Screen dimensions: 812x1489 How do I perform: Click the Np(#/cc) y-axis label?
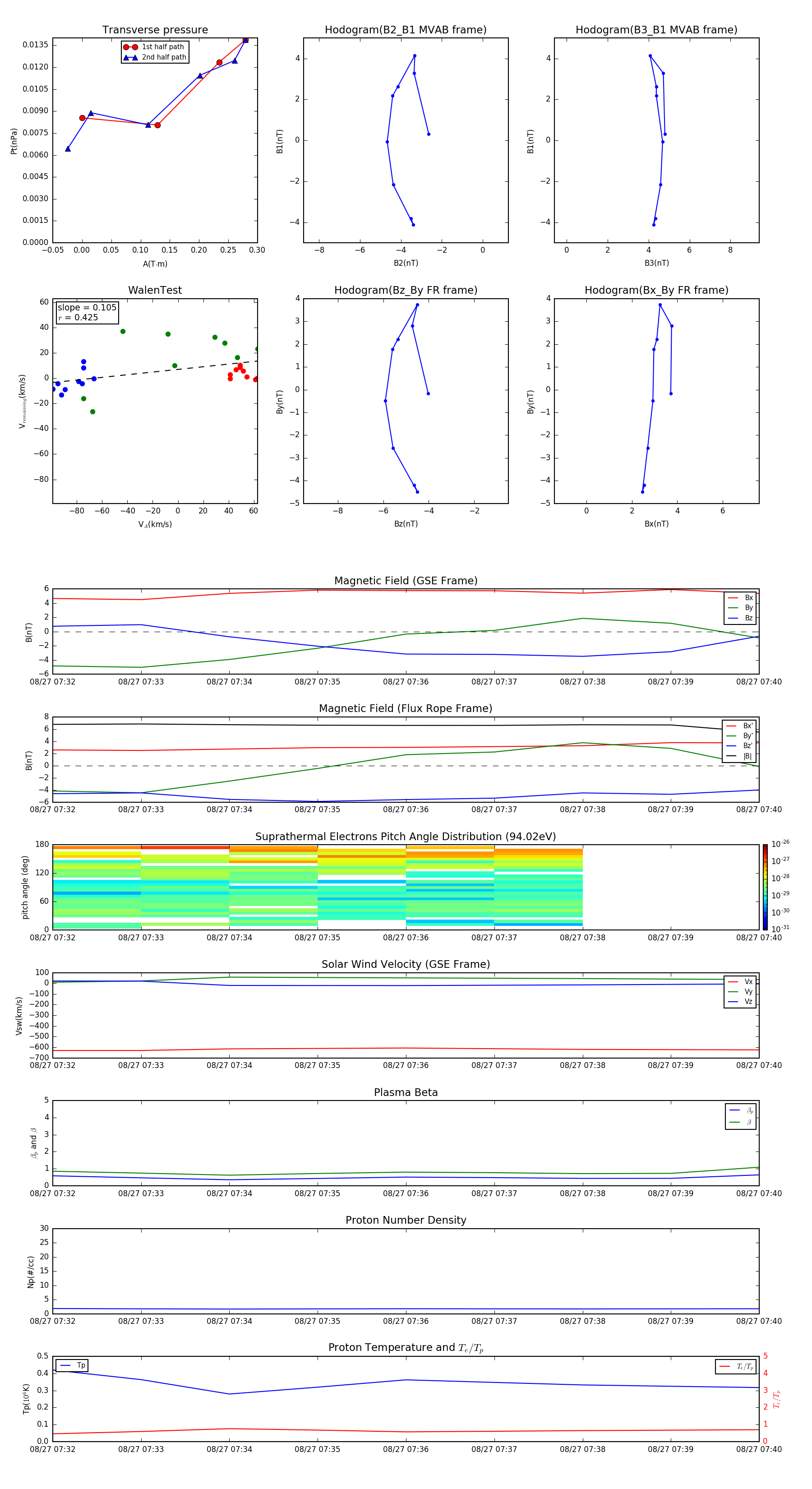coord(31,1272)
